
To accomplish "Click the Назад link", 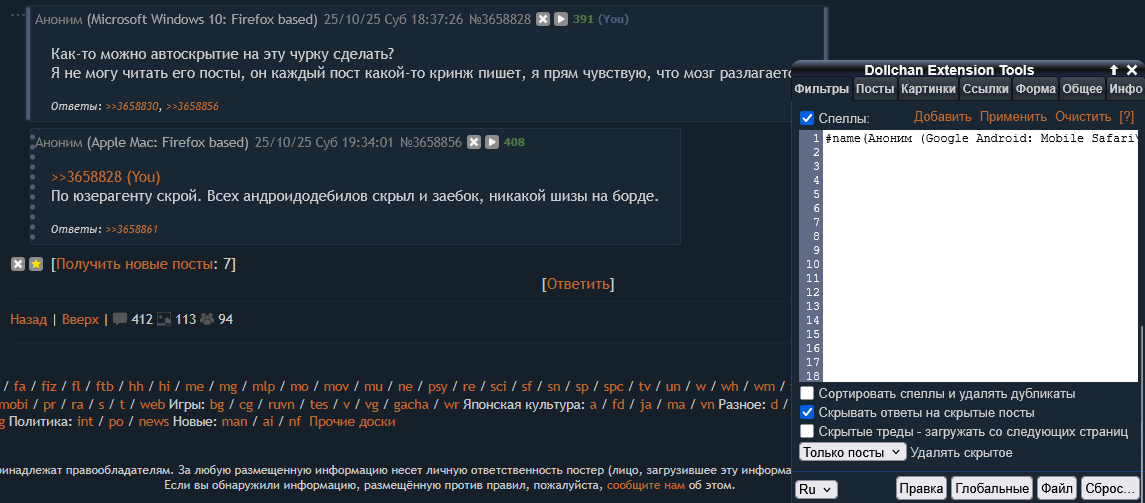I will [x=28, y=319].
